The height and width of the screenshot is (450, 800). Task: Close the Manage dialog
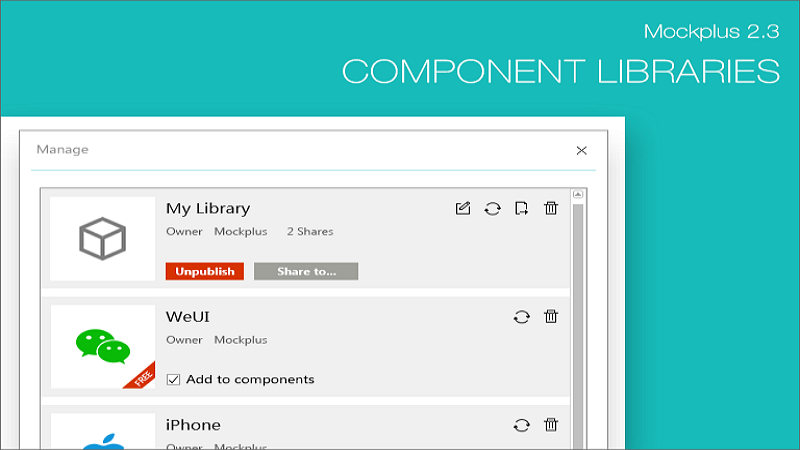(x=581, y=150)
